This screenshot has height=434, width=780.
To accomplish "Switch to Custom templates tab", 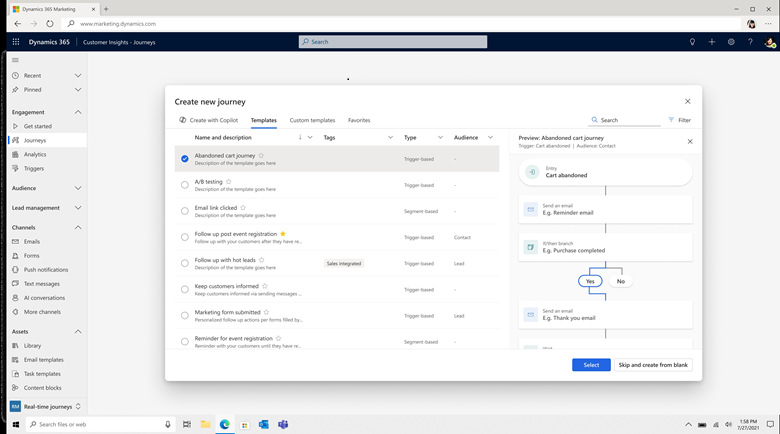I will coord(312,120).
